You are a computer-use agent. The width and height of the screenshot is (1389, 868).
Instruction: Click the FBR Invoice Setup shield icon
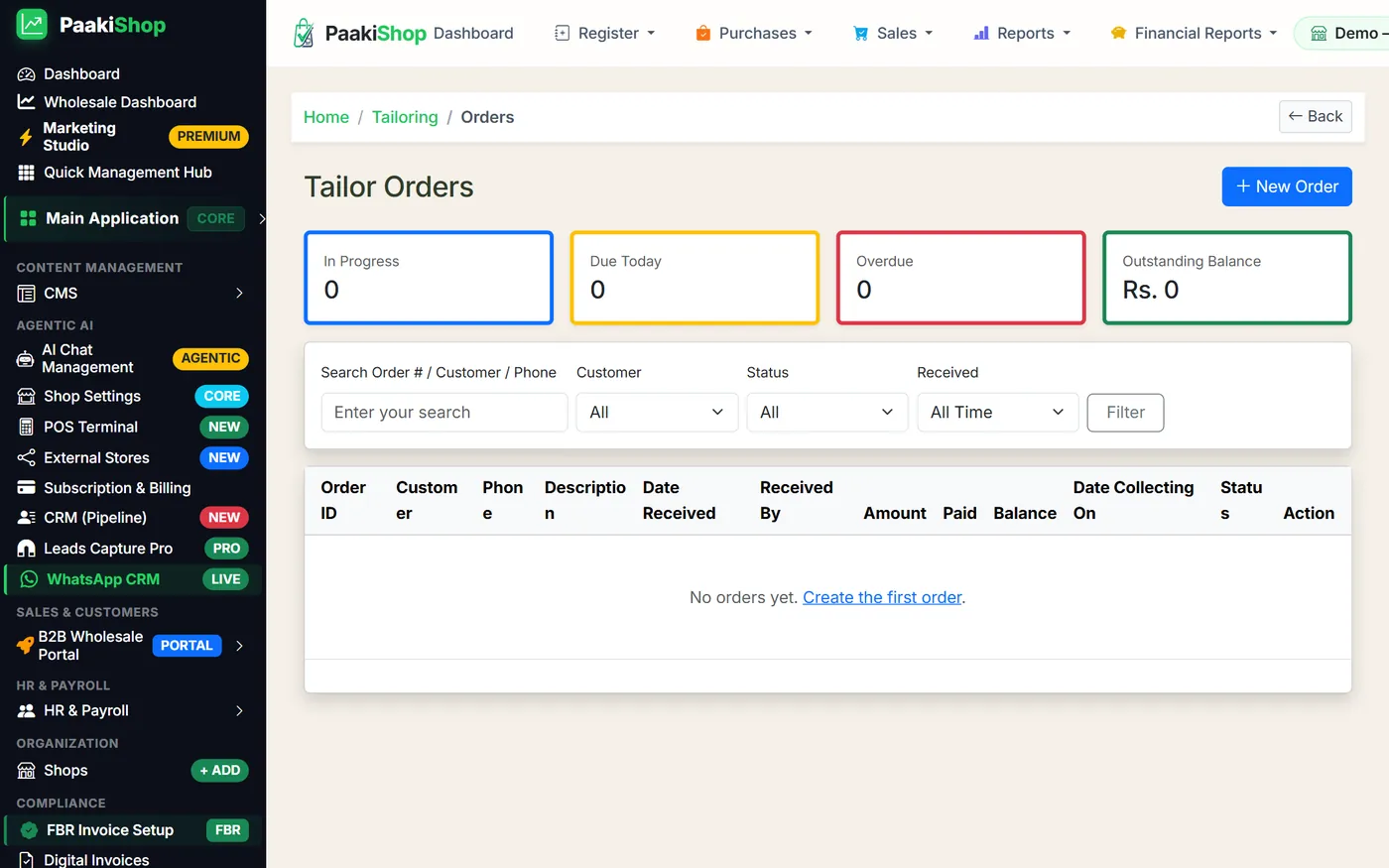[x=29, y=830]
